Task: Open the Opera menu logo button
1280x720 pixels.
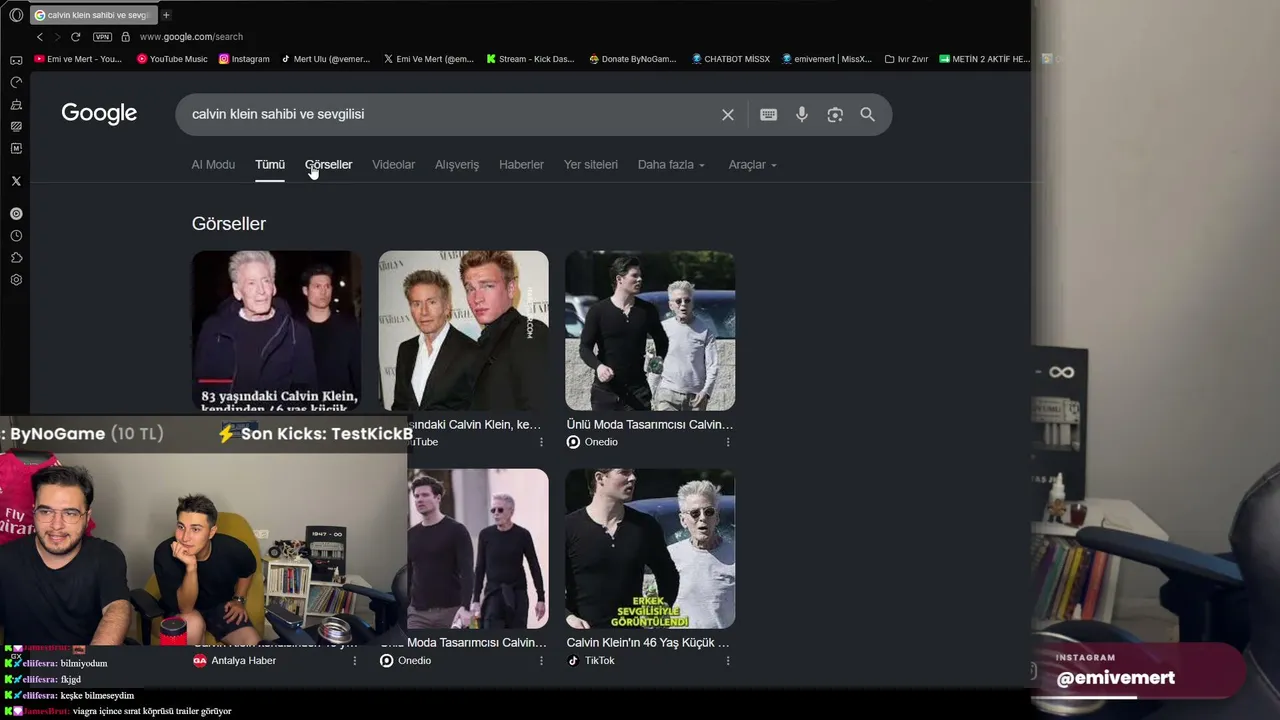Action: tap(16, 15)
